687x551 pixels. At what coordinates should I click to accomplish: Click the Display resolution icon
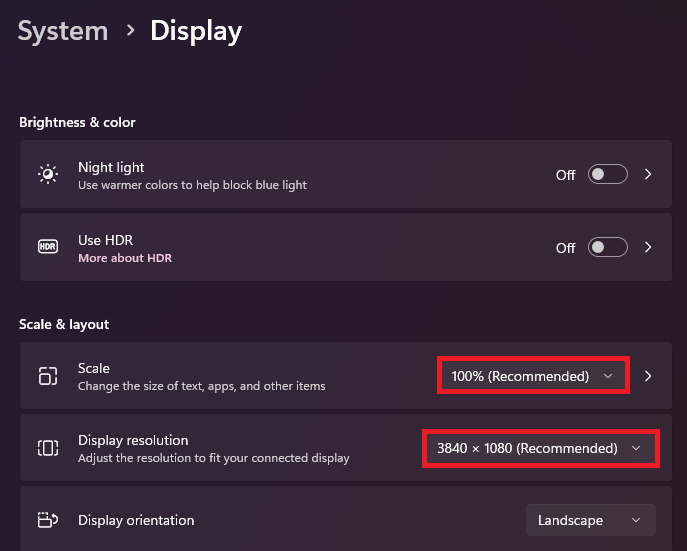(x=48, y=448)
